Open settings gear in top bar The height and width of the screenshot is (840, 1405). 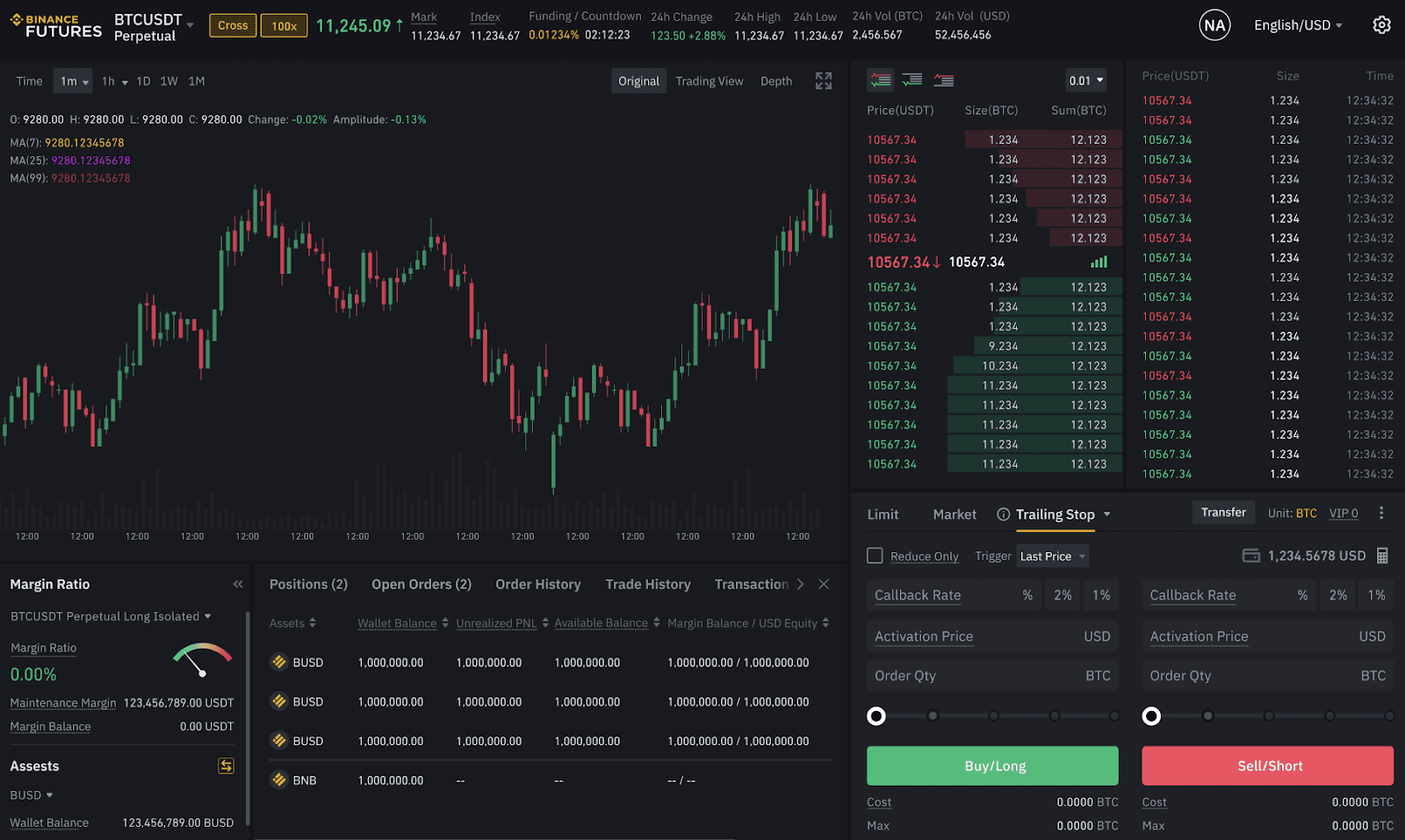pos(1381,25)
